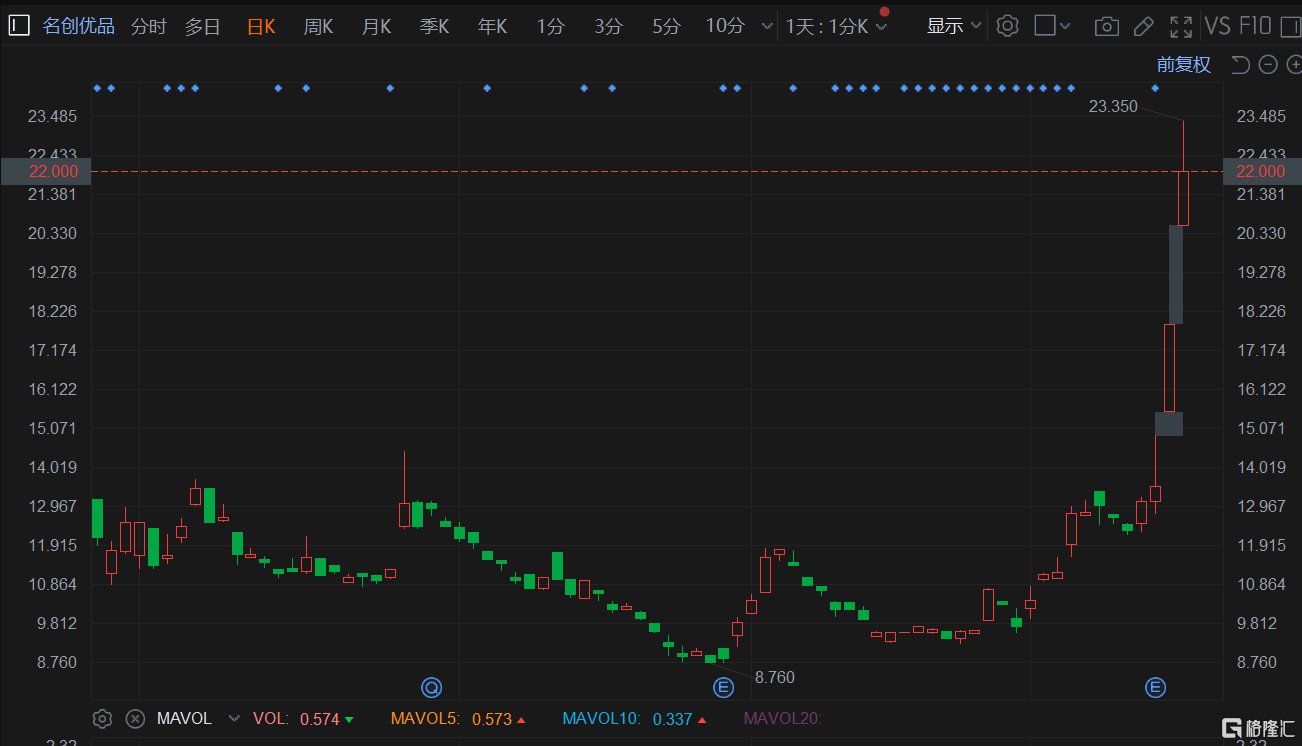Zoom in using the plus icon

pyautogui.click(x=1294, y=64)
